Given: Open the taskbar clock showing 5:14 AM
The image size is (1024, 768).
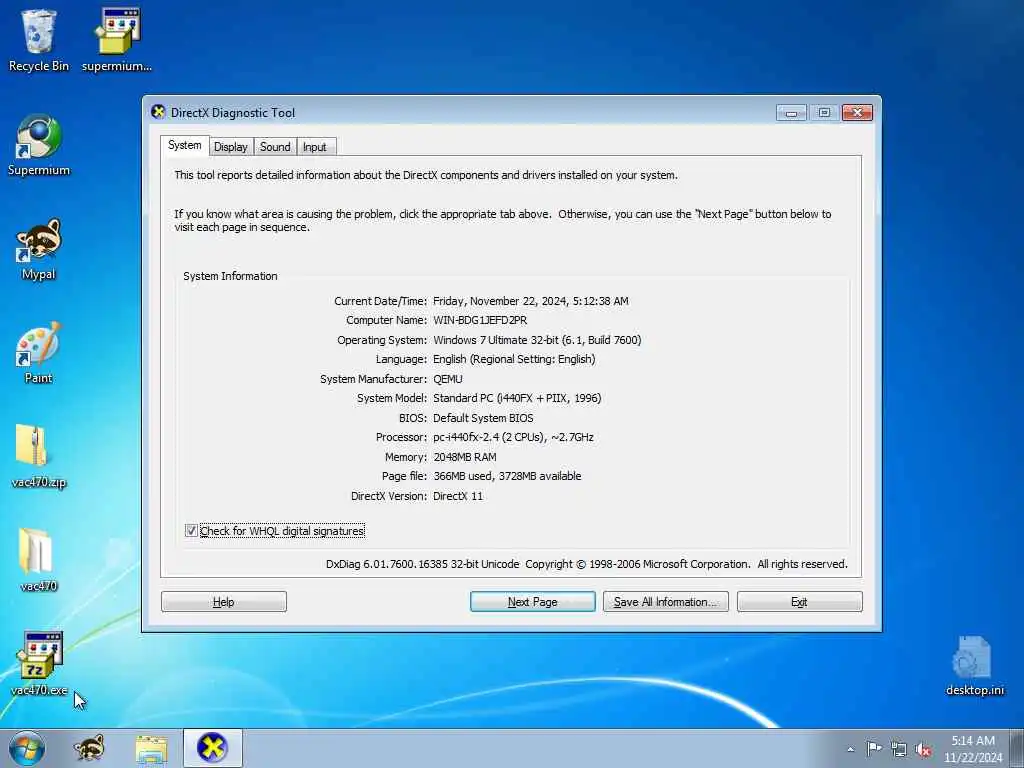Looking at the screenshot, I should pos(973,749).
